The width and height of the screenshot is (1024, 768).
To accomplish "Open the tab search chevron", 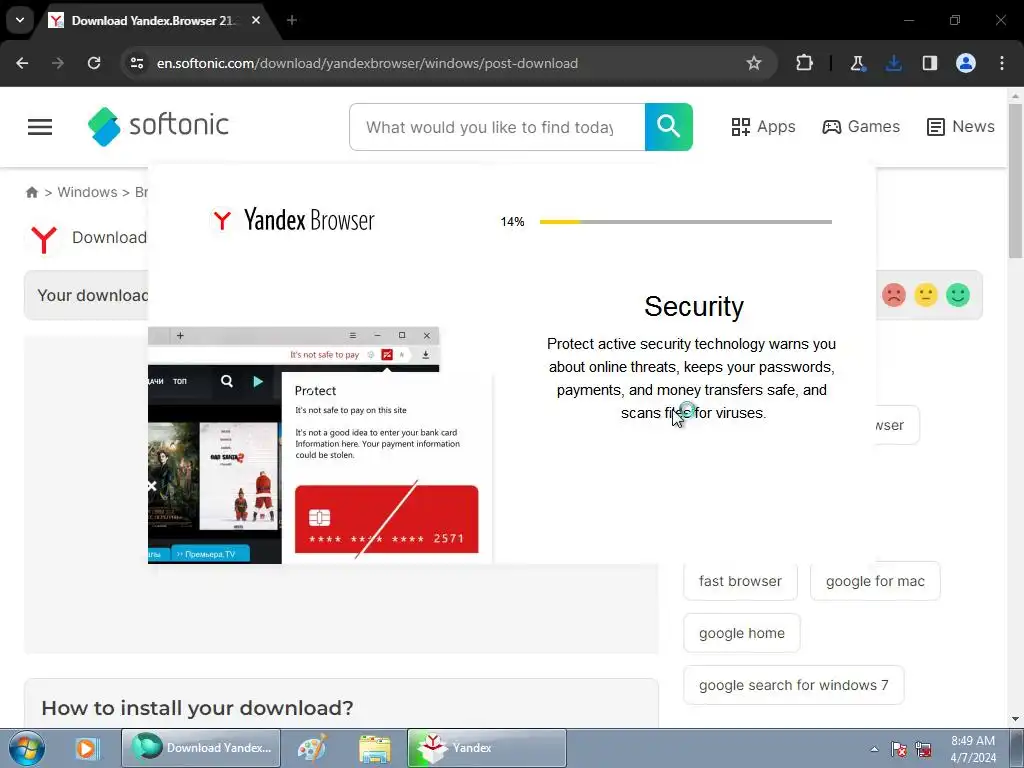I will click(x=20, y=20).
